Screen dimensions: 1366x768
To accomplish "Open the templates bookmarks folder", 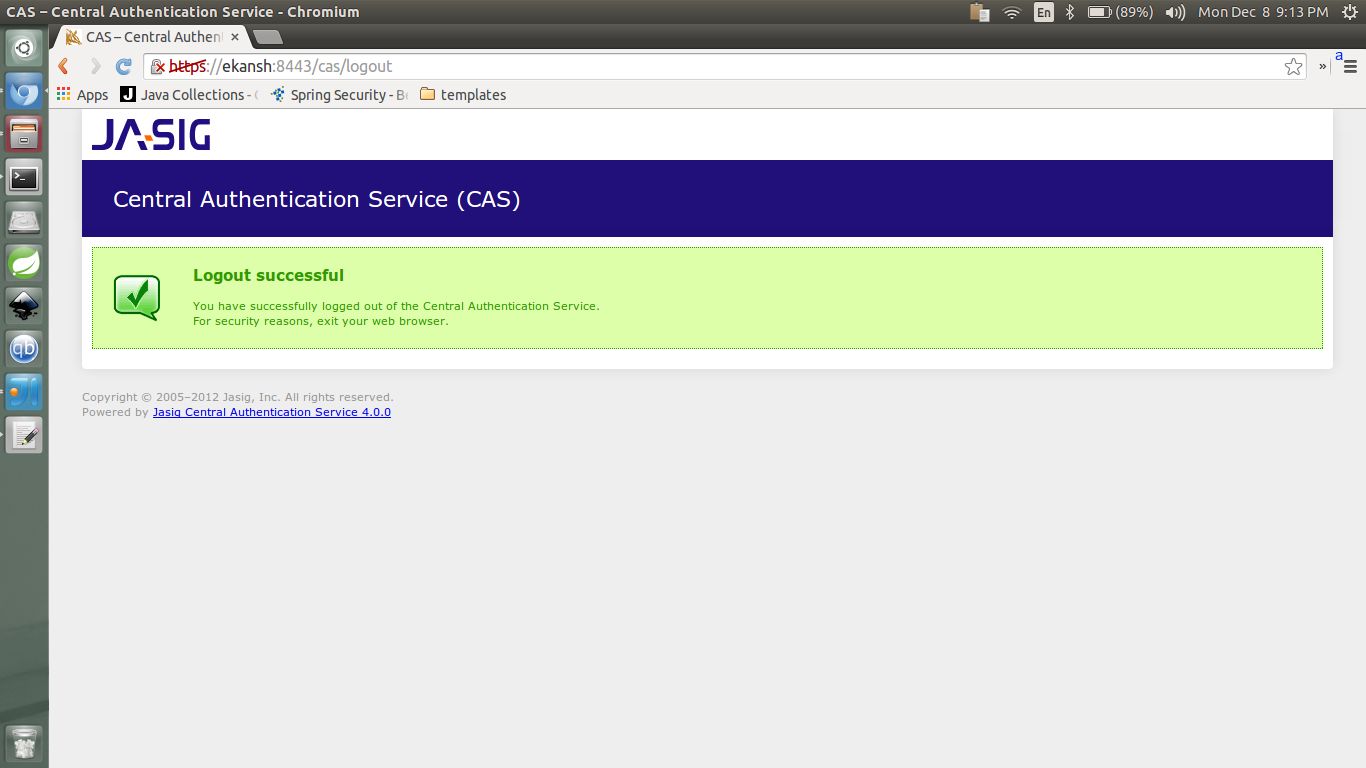I will [x=462, y=94].
